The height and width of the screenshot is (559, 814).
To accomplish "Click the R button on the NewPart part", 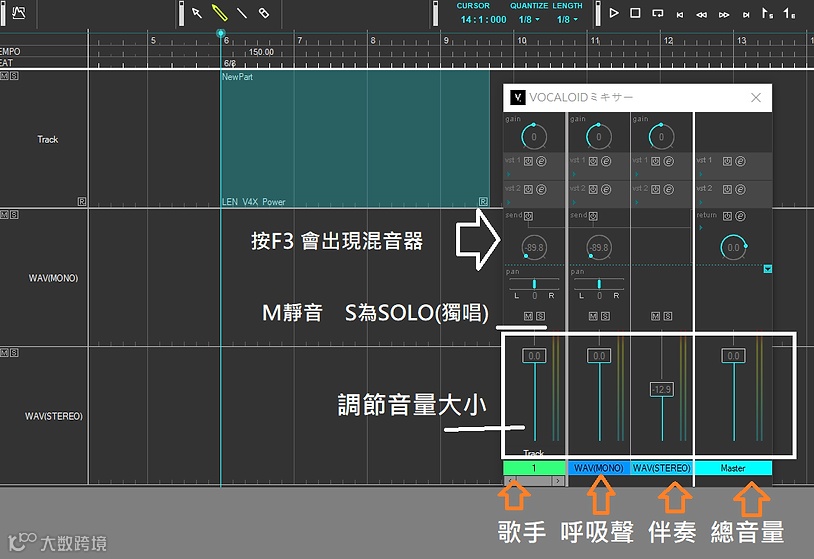I will pos(483,201).
